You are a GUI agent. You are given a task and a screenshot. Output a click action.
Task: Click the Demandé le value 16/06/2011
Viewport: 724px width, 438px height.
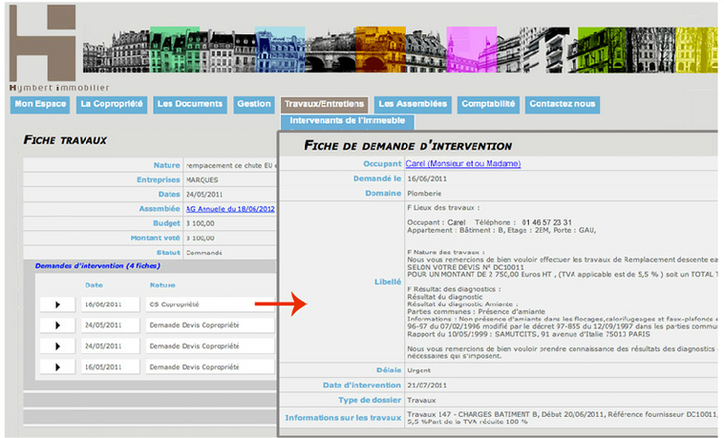click(427, 179)
